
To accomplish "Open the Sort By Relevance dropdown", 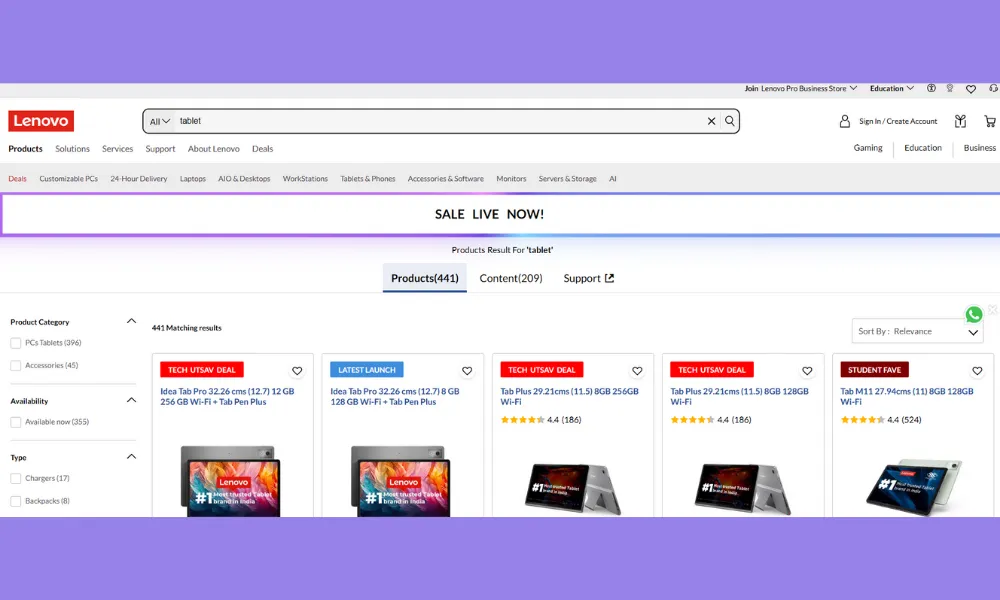I will point(918,331).
